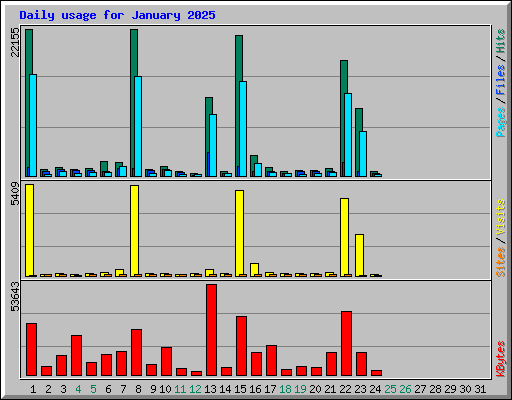
Task: Select day 22 on the x-axis
Action: [345, 389]
